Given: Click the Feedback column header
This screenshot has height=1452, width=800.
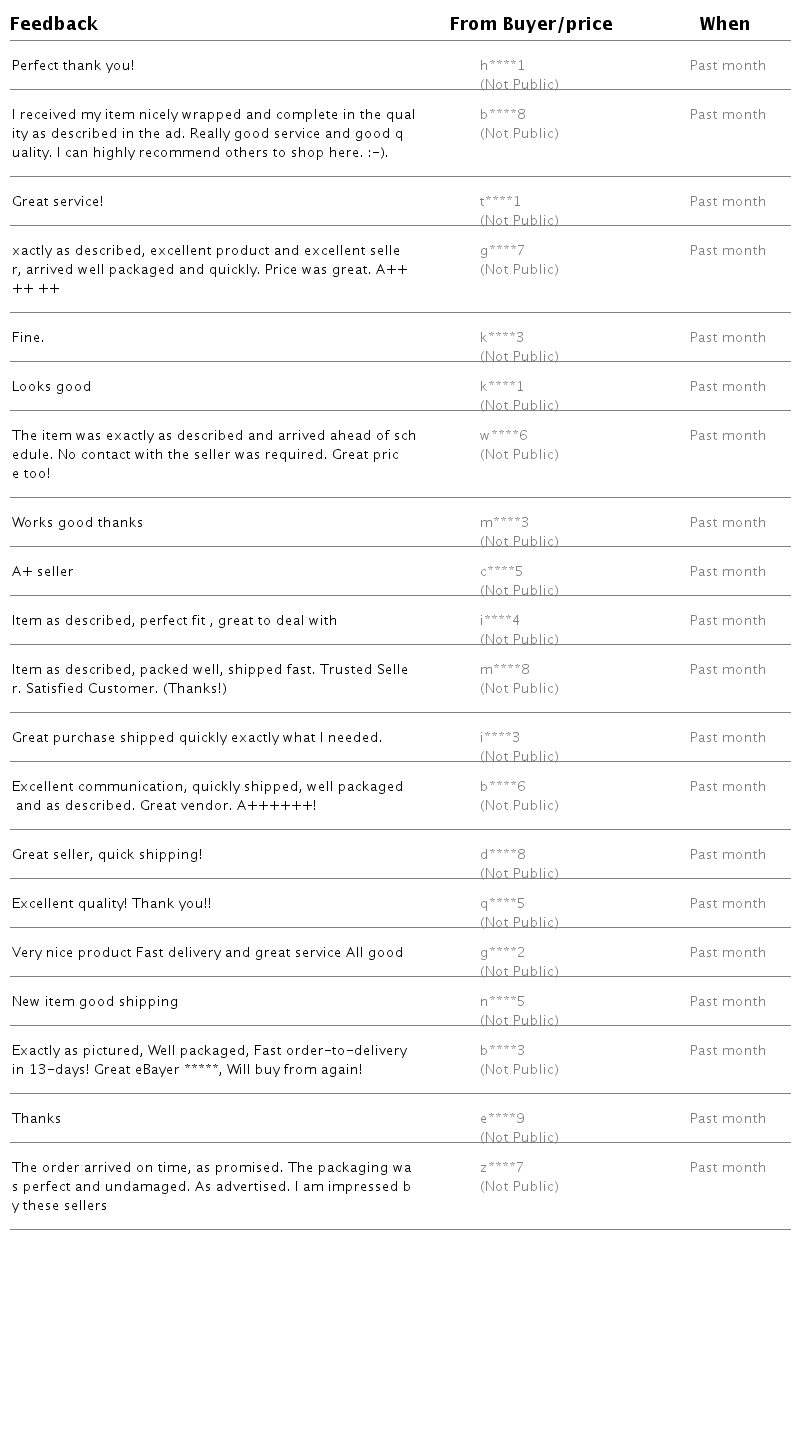Looking at the screenshot, I should pyautogui.click(x=54, y=24).
